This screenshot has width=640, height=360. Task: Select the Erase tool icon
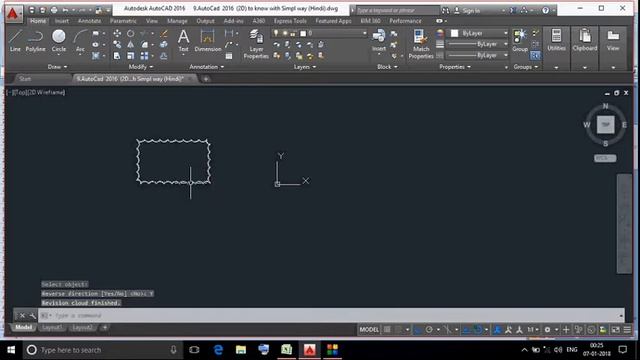[164, 33]
